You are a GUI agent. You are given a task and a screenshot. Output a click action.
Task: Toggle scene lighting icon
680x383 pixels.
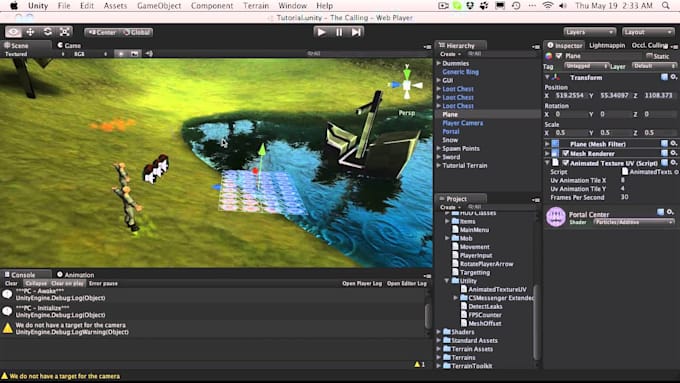[121, 54]
